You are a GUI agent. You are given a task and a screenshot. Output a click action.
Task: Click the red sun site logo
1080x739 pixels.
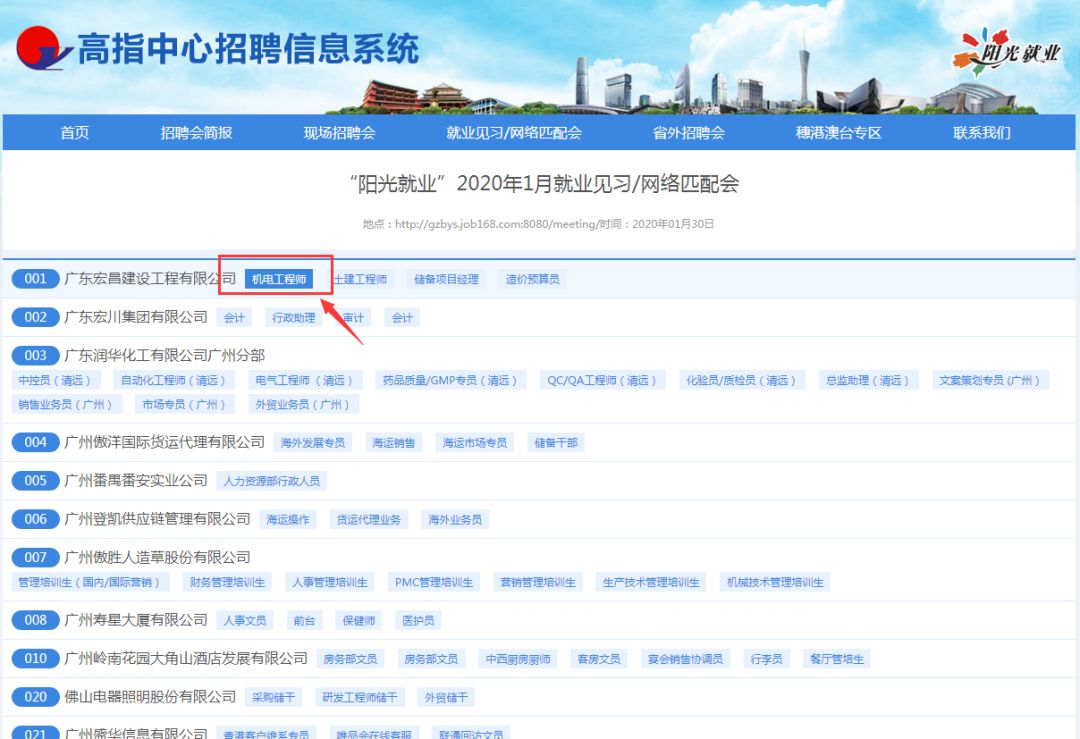[x=43, y=48]
